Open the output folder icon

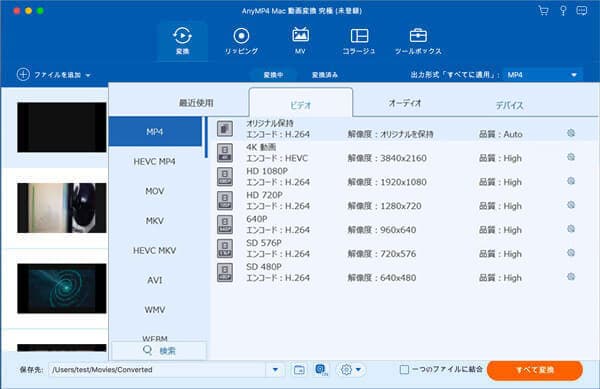click(x=299, y=370)
